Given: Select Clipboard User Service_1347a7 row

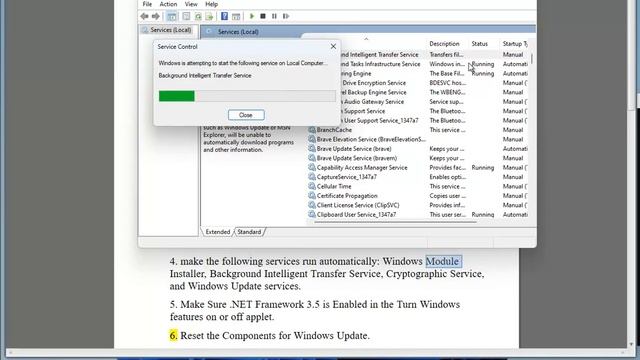Looking at the screenshot, I should (x=417, y=214).
